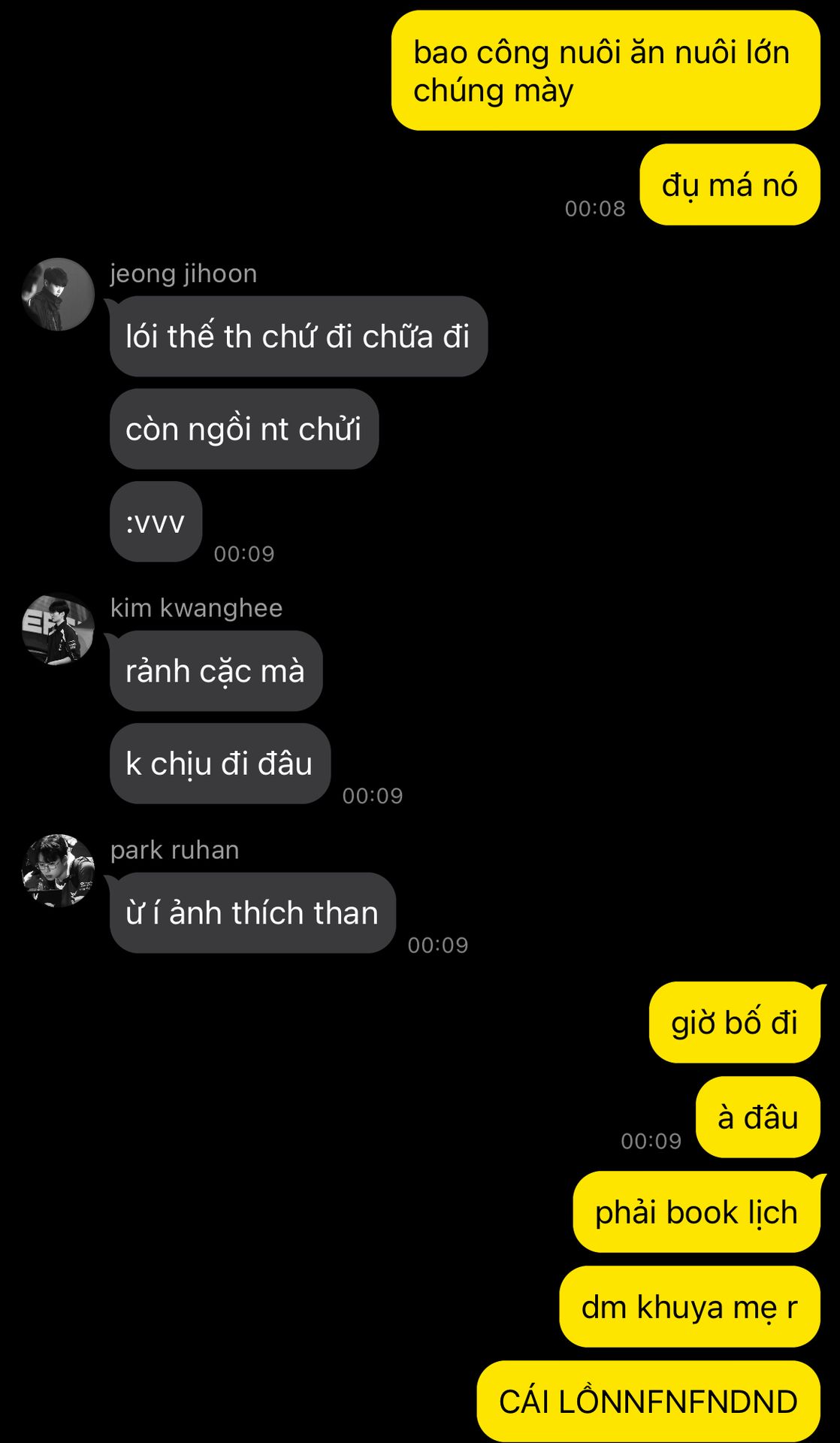The height and width of the screenshot is (1443, 840).
Task: Tap the 'lói thế th chứ đi chữa đi' message
Action: tap(298, 337)
